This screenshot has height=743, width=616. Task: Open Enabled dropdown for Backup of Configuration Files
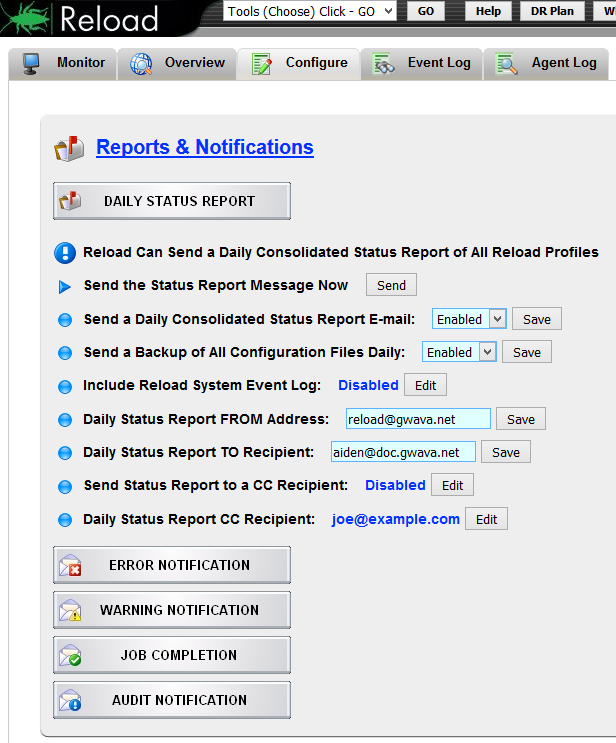459,352
